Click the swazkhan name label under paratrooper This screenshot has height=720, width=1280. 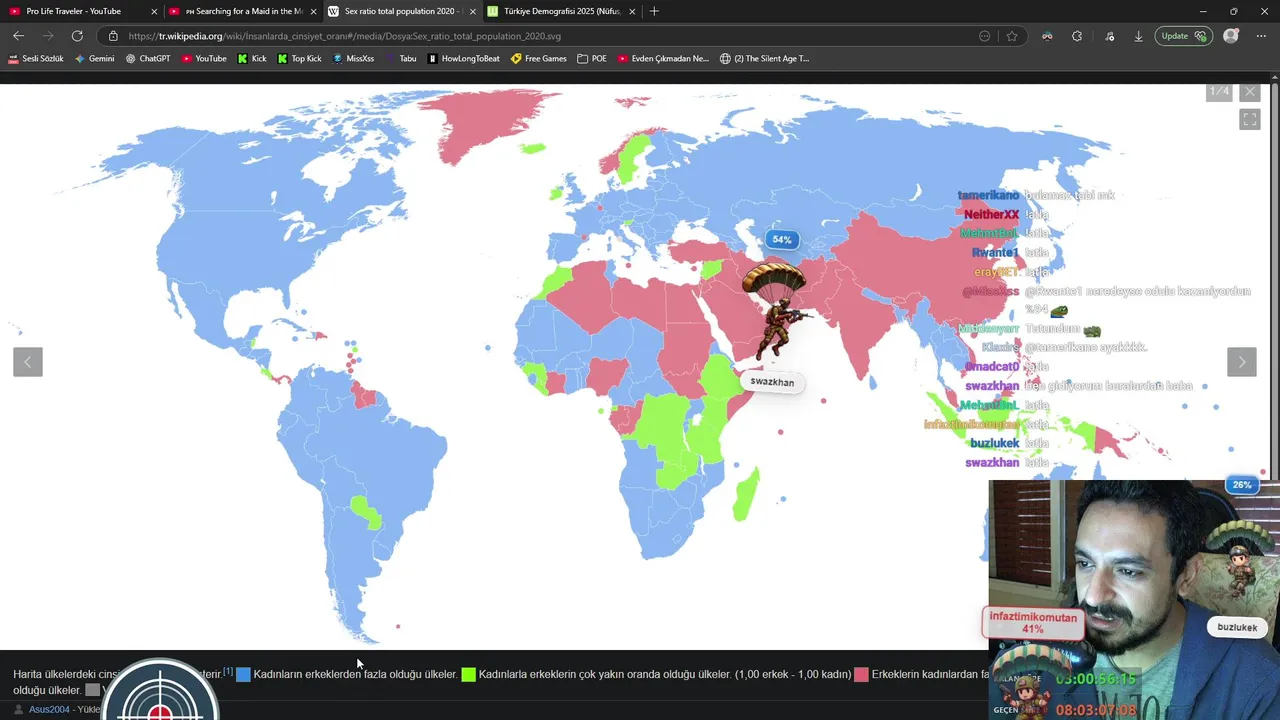click(x=772, y=382)
